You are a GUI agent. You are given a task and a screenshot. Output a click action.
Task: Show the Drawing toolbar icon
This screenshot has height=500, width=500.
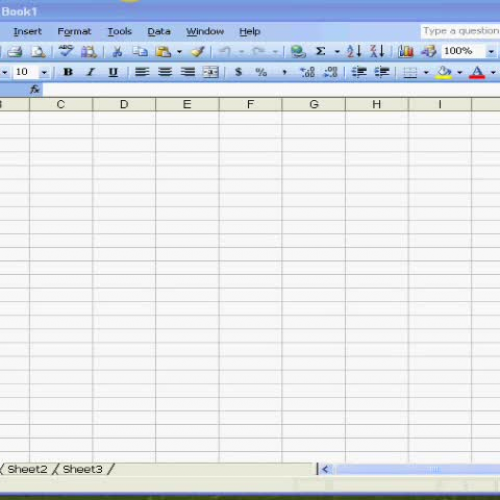(429, 51)
